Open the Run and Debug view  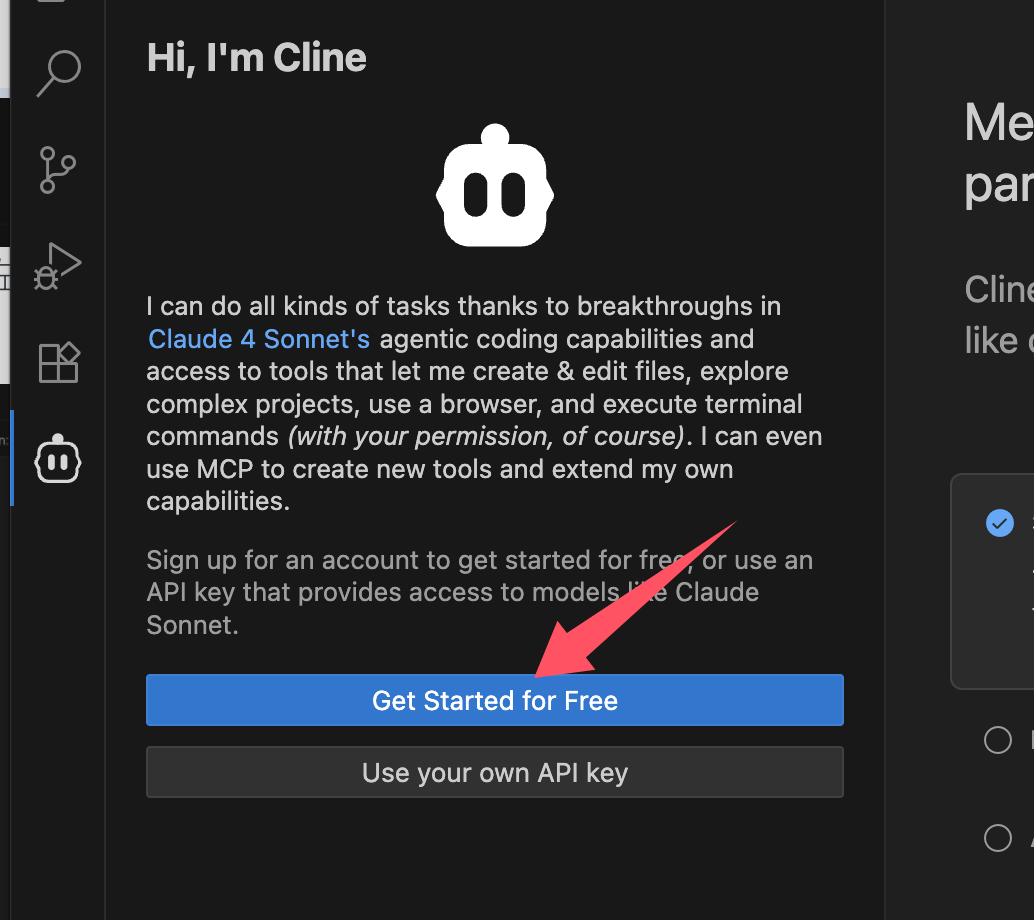coord(57,266)
